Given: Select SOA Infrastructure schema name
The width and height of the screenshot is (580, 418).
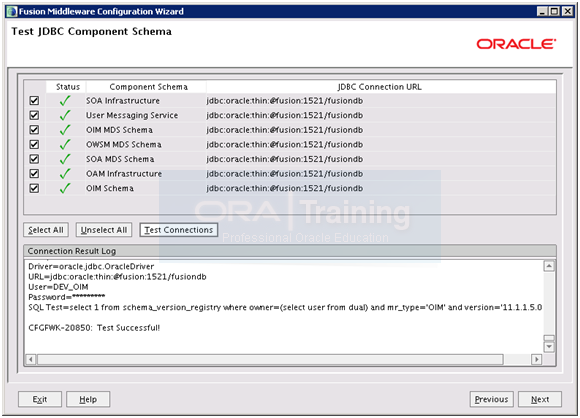Looking at the screenshot, I should [x=123, y=101].
